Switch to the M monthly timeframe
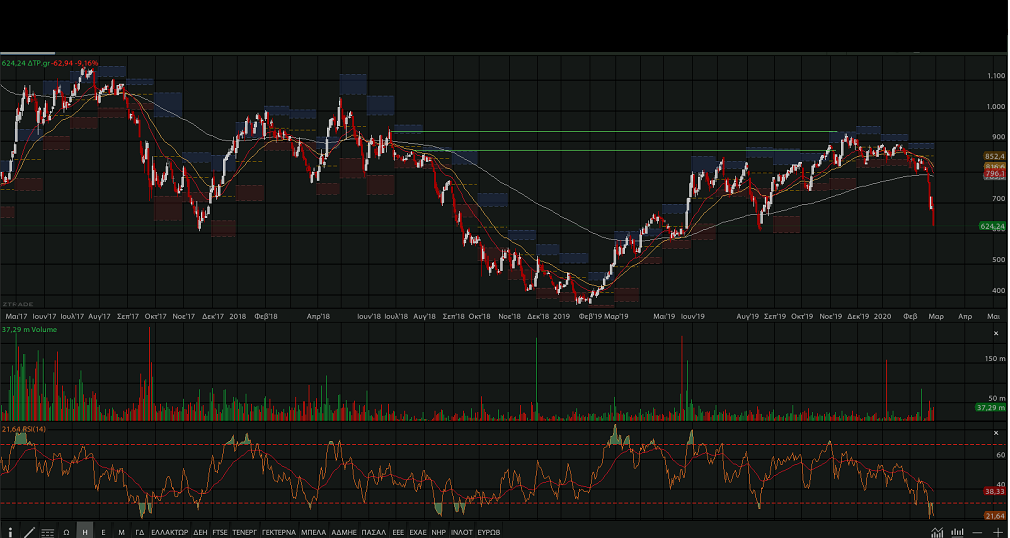Screen dimensions: 1010x538 point(121,532)
